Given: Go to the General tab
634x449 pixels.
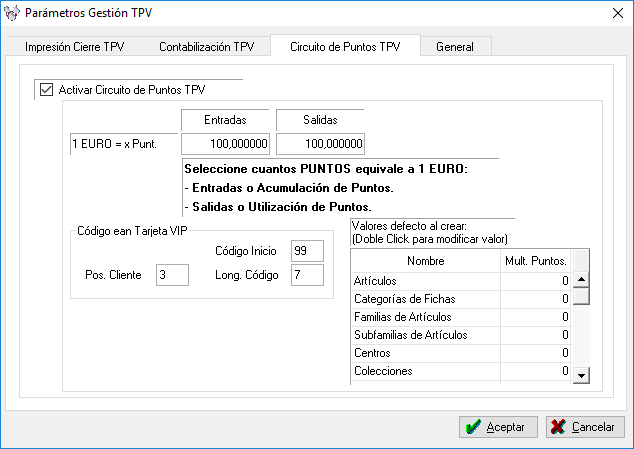Looking at the screenshot, I should pos(455,47).
